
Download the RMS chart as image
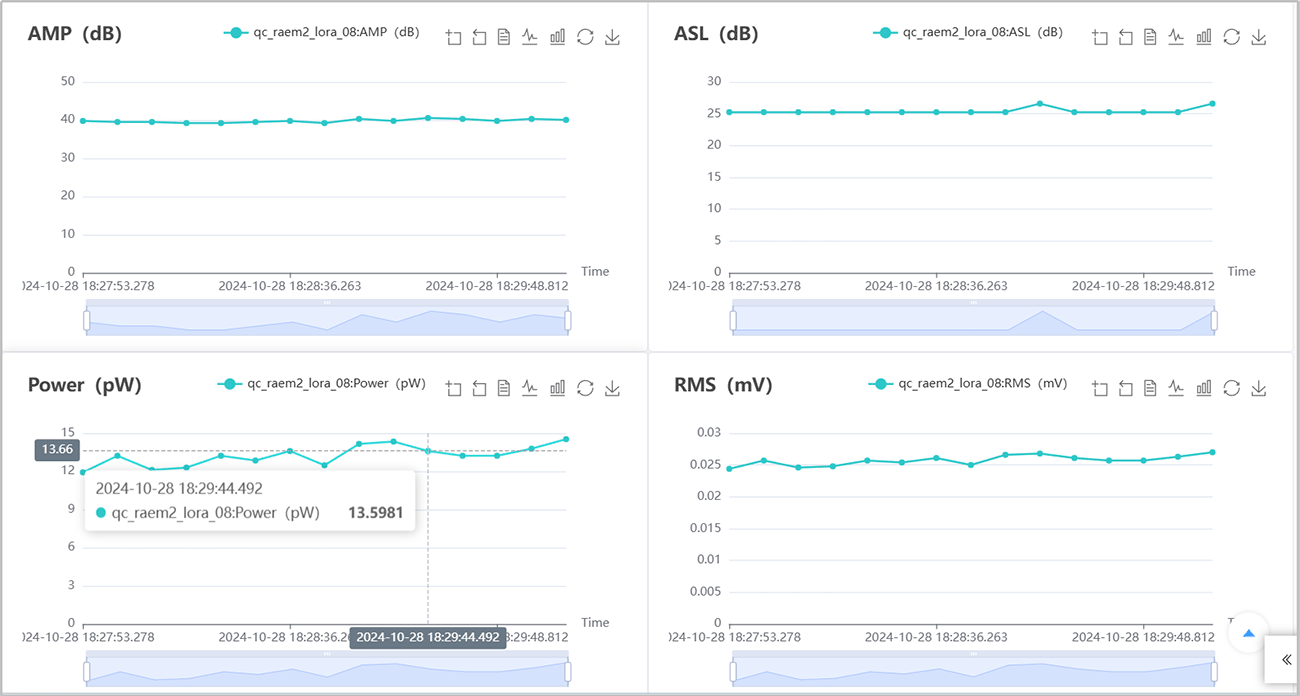1259,388
